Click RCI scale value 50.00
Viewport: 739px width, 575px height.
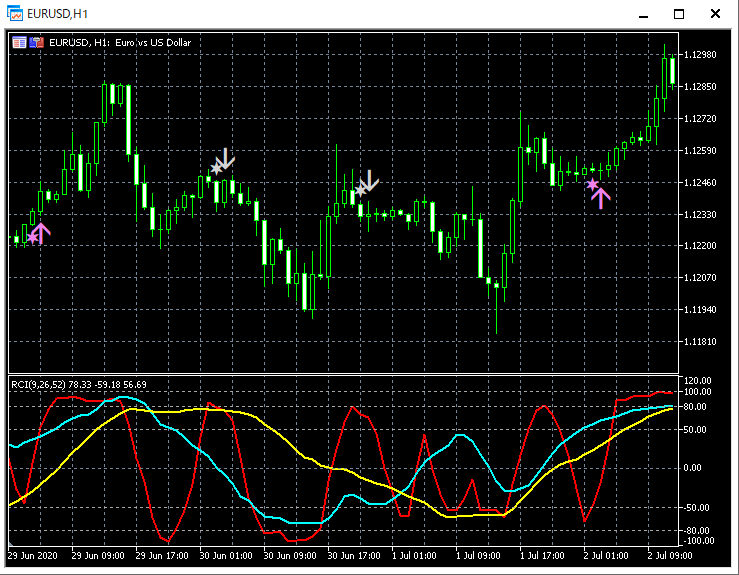695,430
